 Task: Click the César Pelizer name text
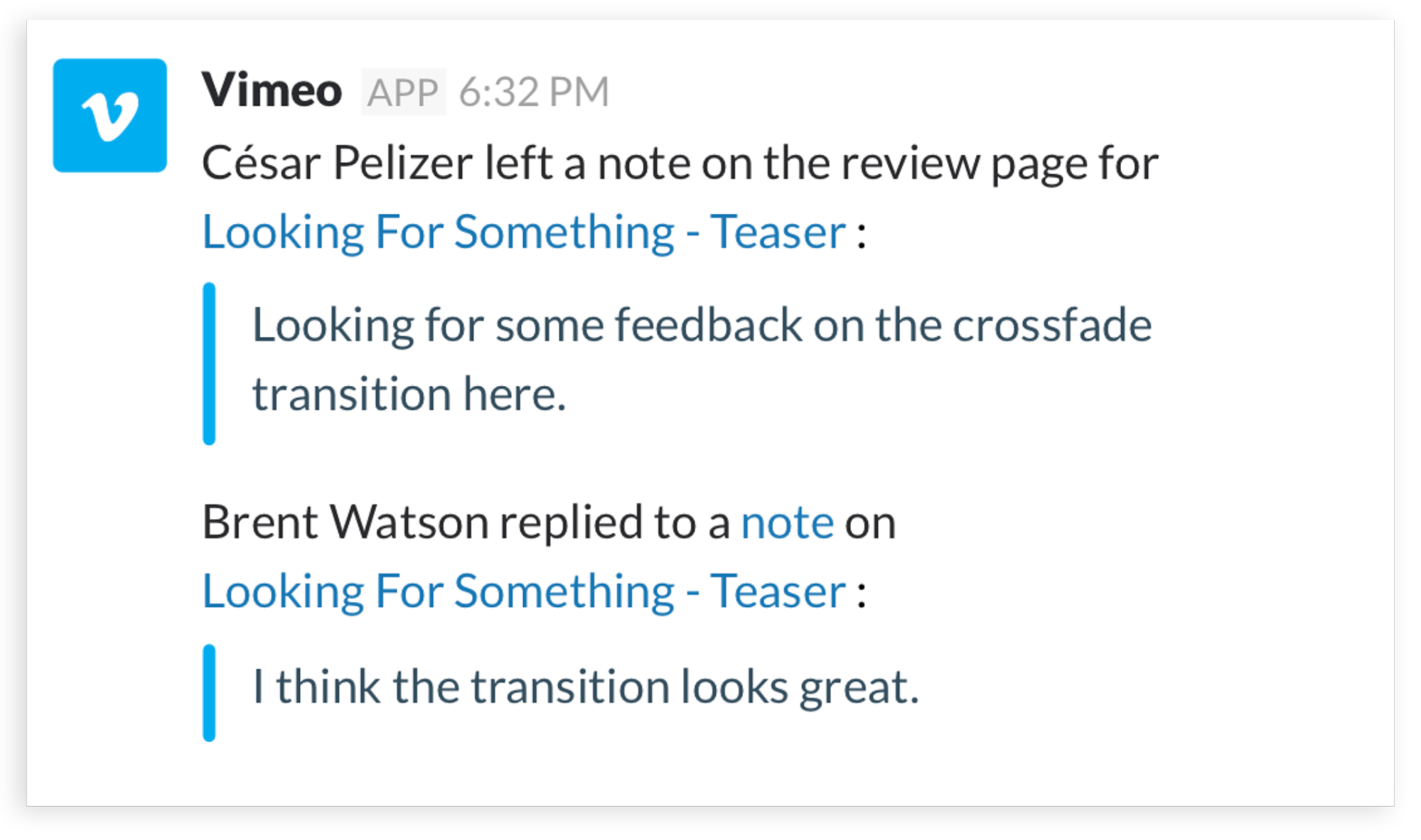tap(337, 163)
